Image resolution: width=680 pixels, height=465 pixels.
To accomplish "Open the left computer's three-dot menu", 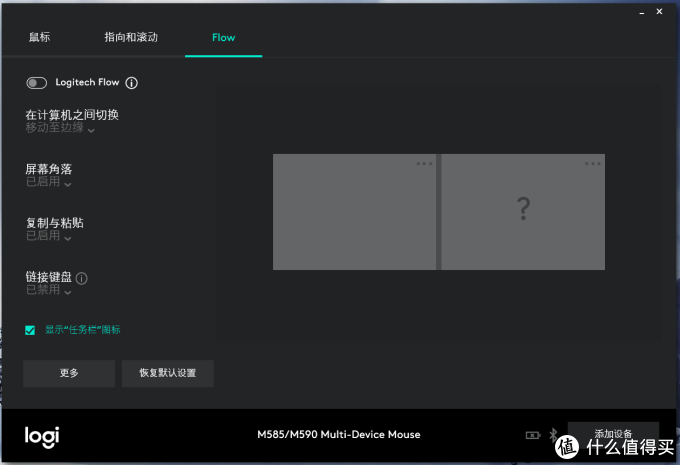I will [x=424, y=164].
